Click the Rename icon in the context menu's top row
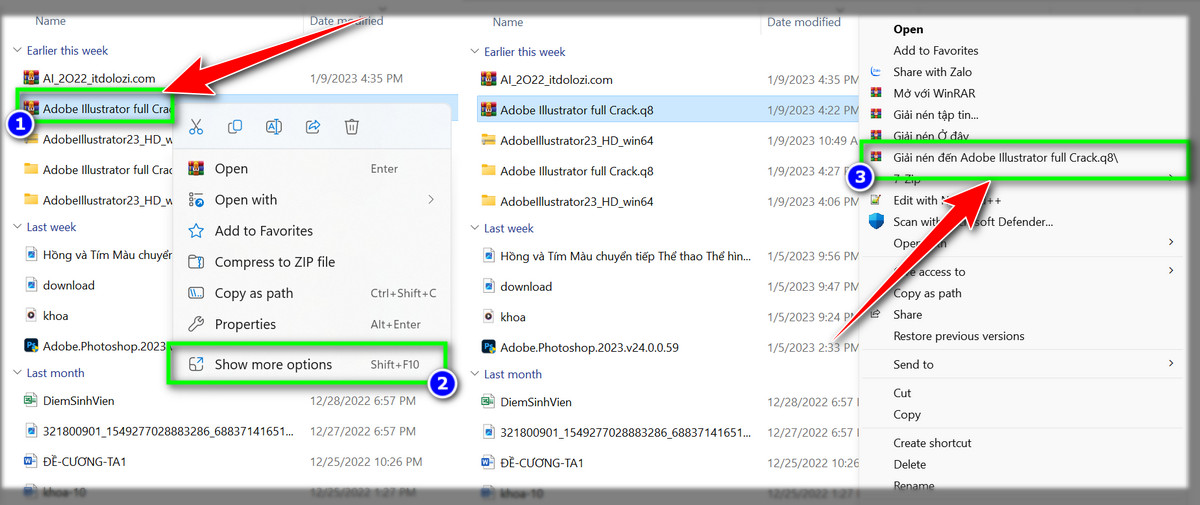The width and height of the screenshot is (1200, 505). coord(274,127)
